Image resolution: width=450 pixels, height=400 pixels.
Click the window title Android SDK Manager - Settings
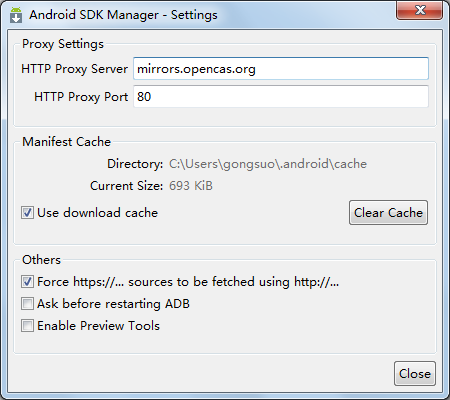[x=123, y=15]
